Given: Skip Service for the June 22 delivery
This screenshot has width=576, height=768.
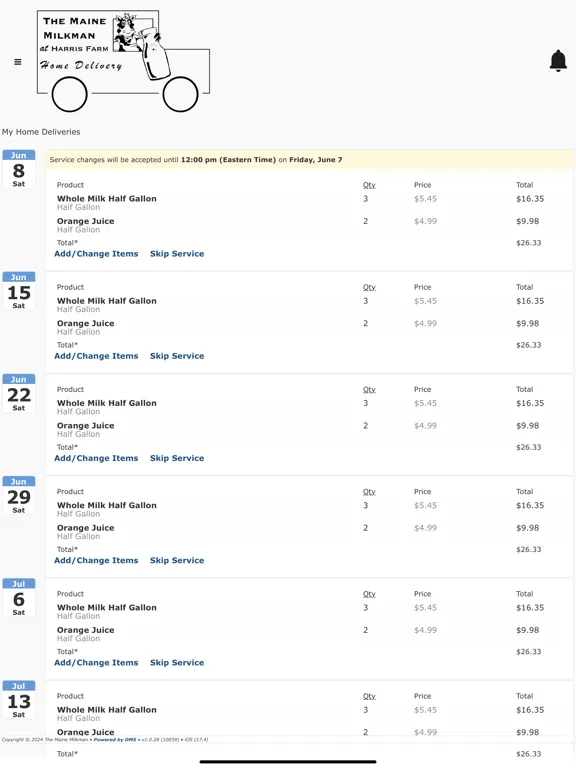Looking at the screenshot, I should coord(177,458).
